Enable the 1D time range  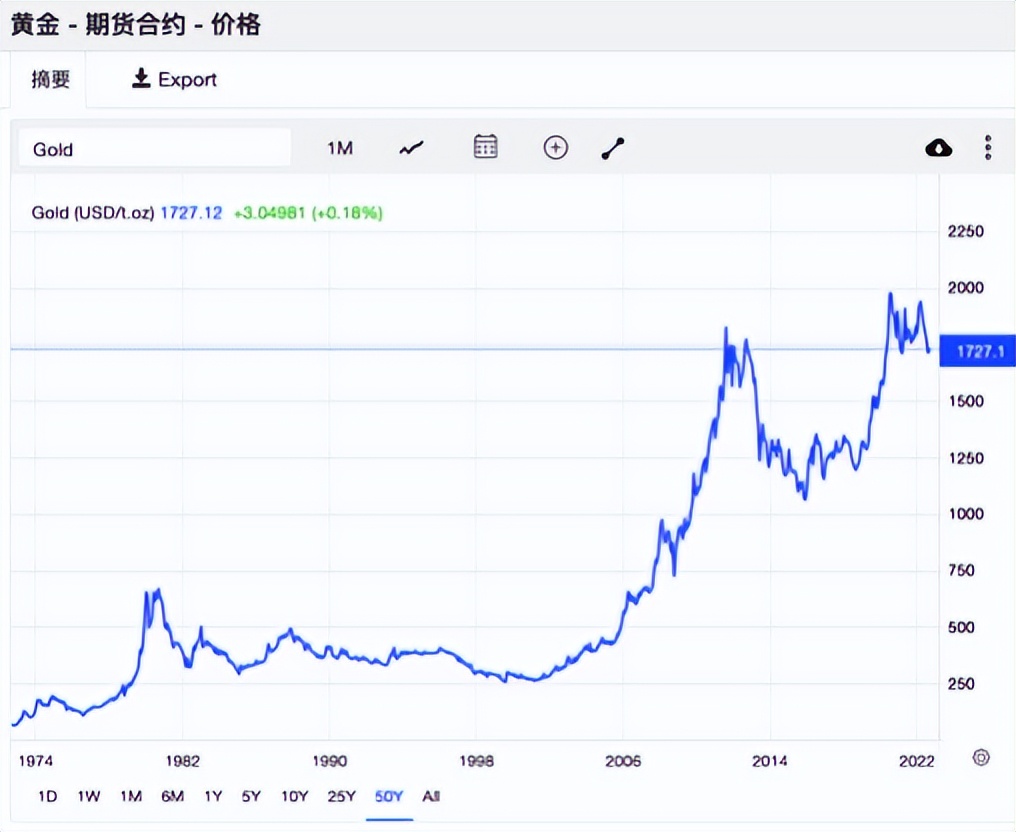click(x=47, y=797)
